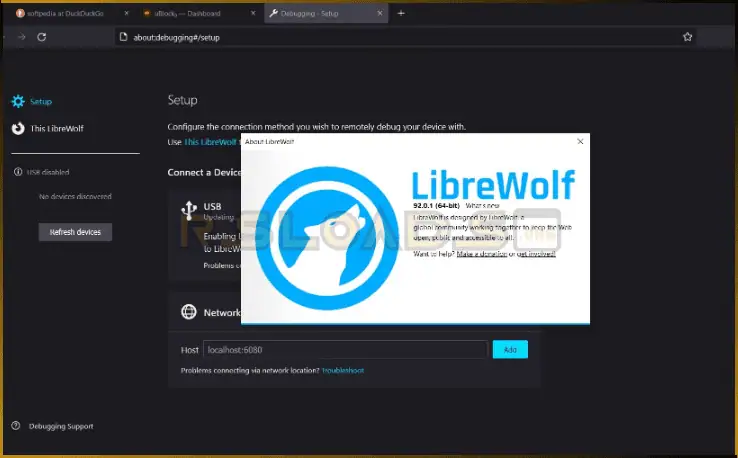
Task: Bookmark this page with star icon
Action: [687, 37]
